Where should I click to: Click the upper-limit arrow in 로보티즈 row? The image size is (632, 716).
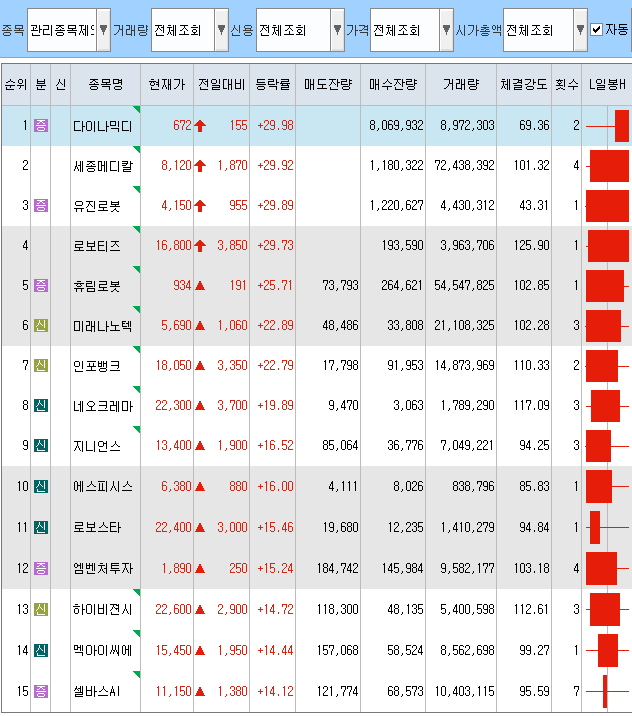(200, 246)
